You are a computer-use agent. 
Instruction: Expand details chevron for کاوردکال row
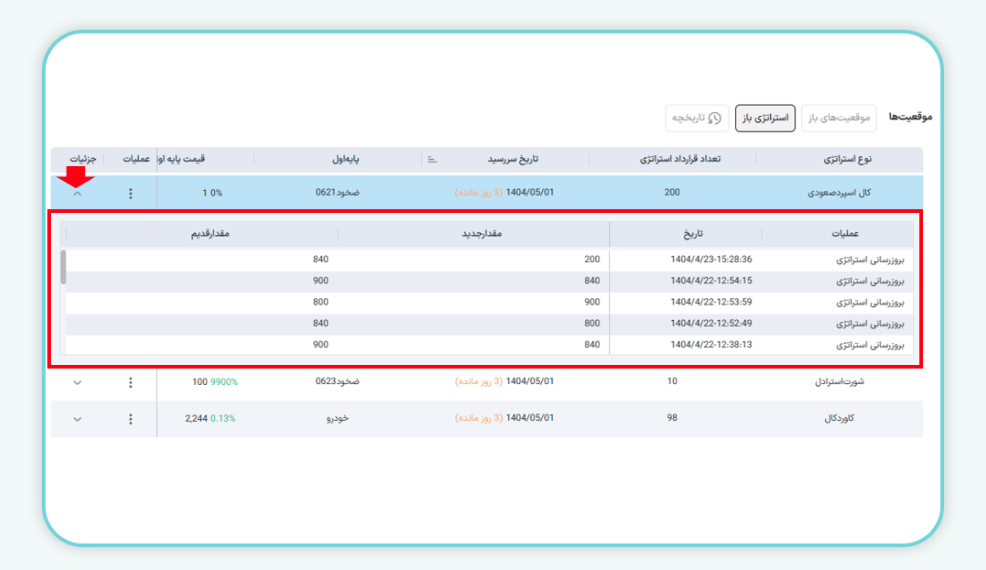78,419
